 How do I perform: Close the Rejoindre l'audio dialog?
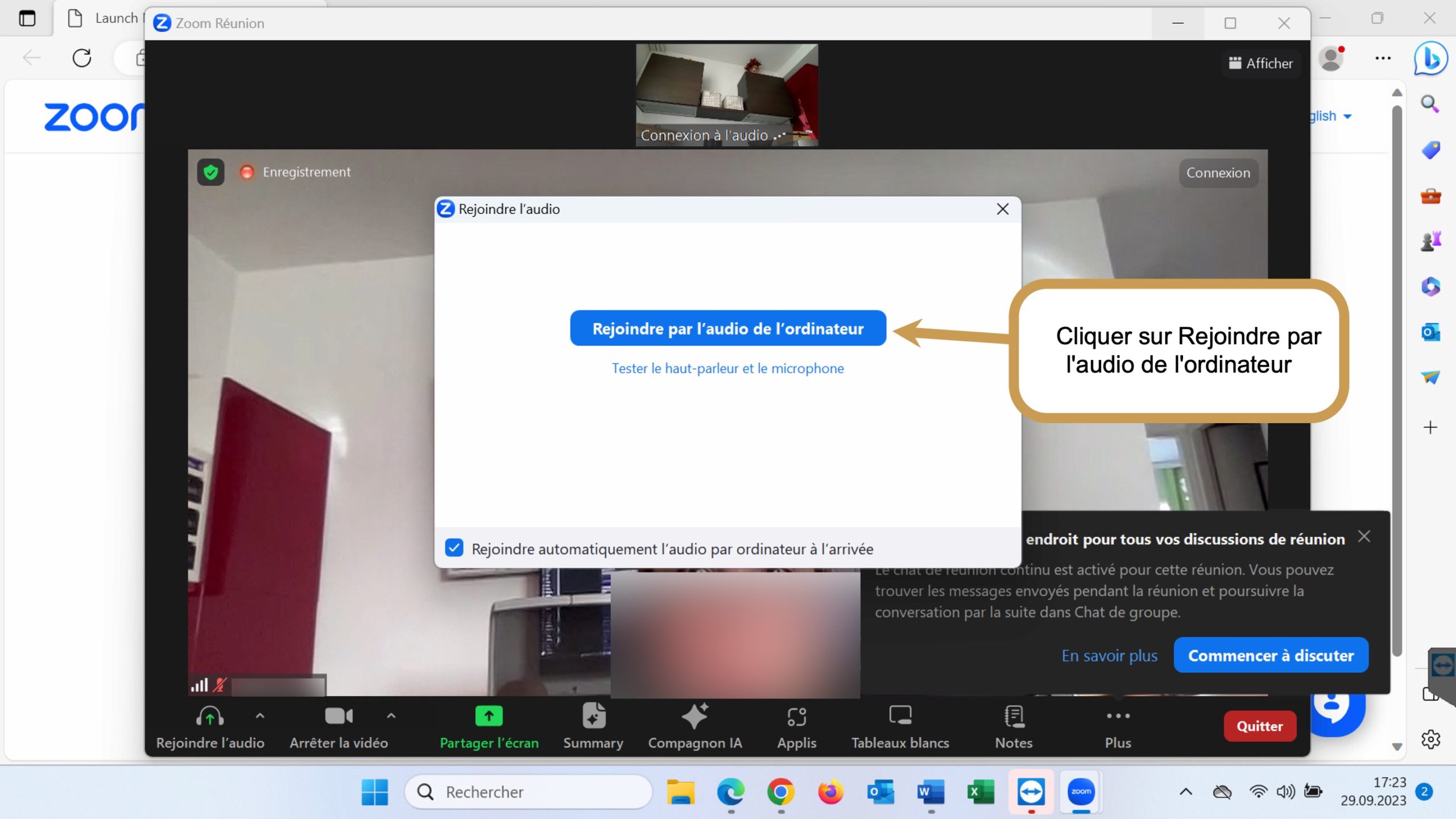tap(1003, 209)
